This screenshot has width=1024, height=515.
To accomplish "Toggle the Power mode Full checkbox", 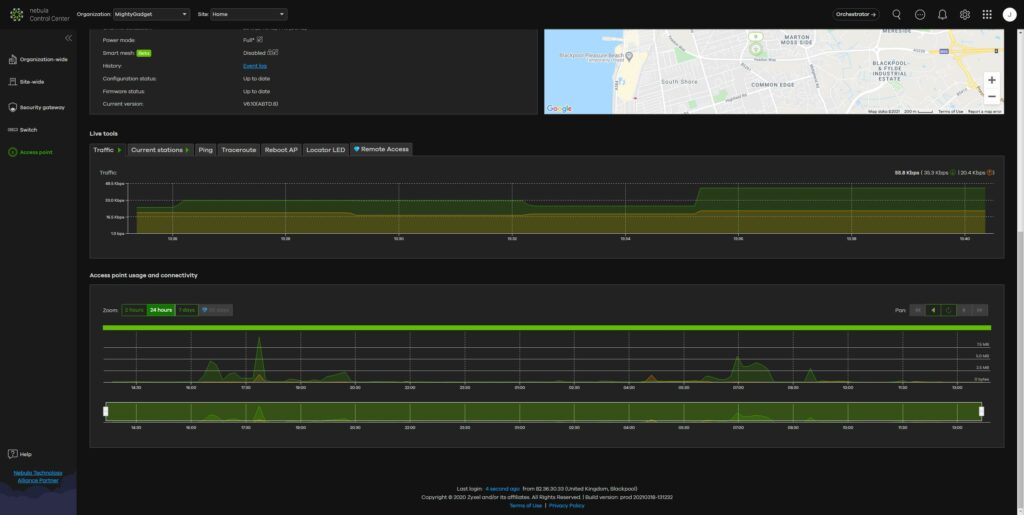I will (x=259, y=40).
